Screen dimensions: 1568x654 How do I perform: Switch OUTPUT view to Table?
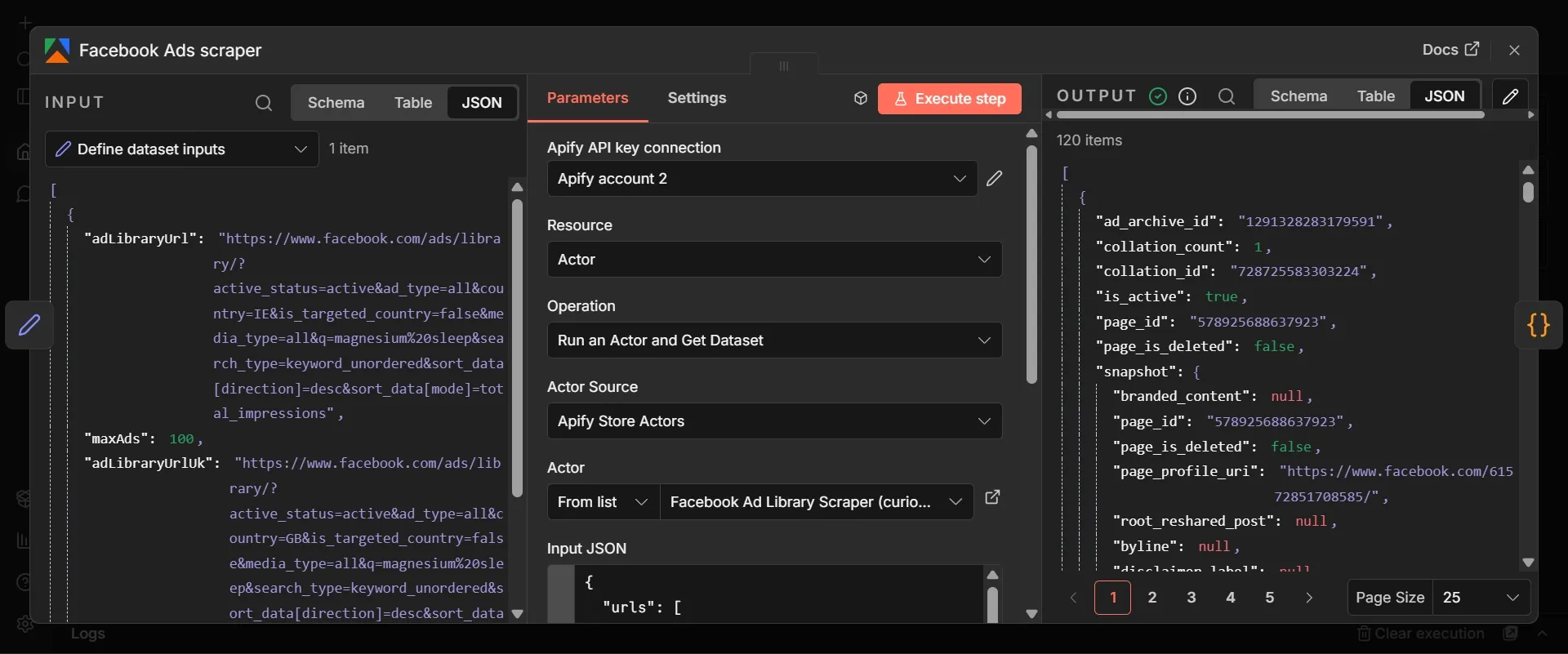[1376, 96]
